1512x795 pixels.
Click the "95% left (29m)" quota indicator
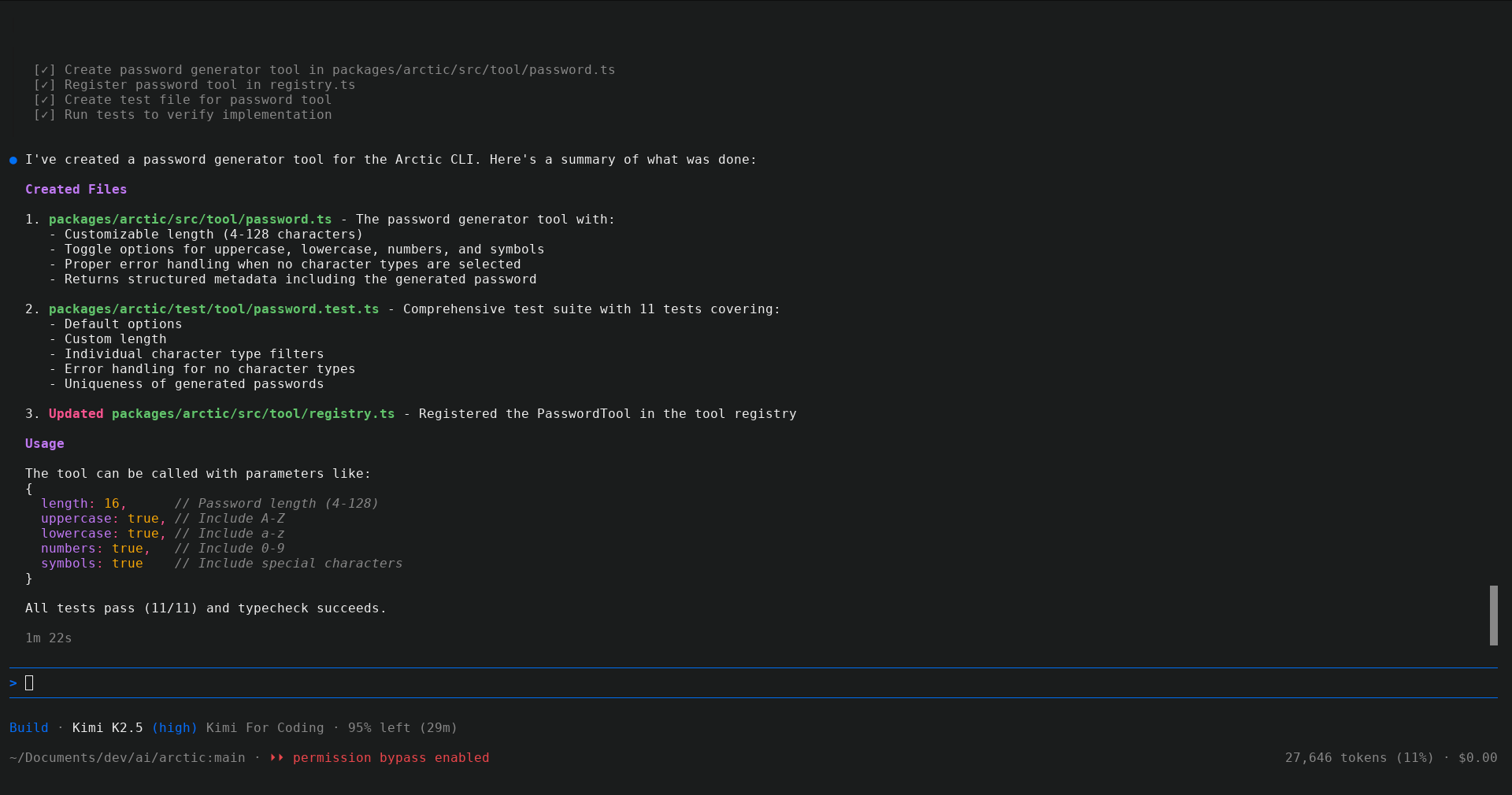click(402, 728)
